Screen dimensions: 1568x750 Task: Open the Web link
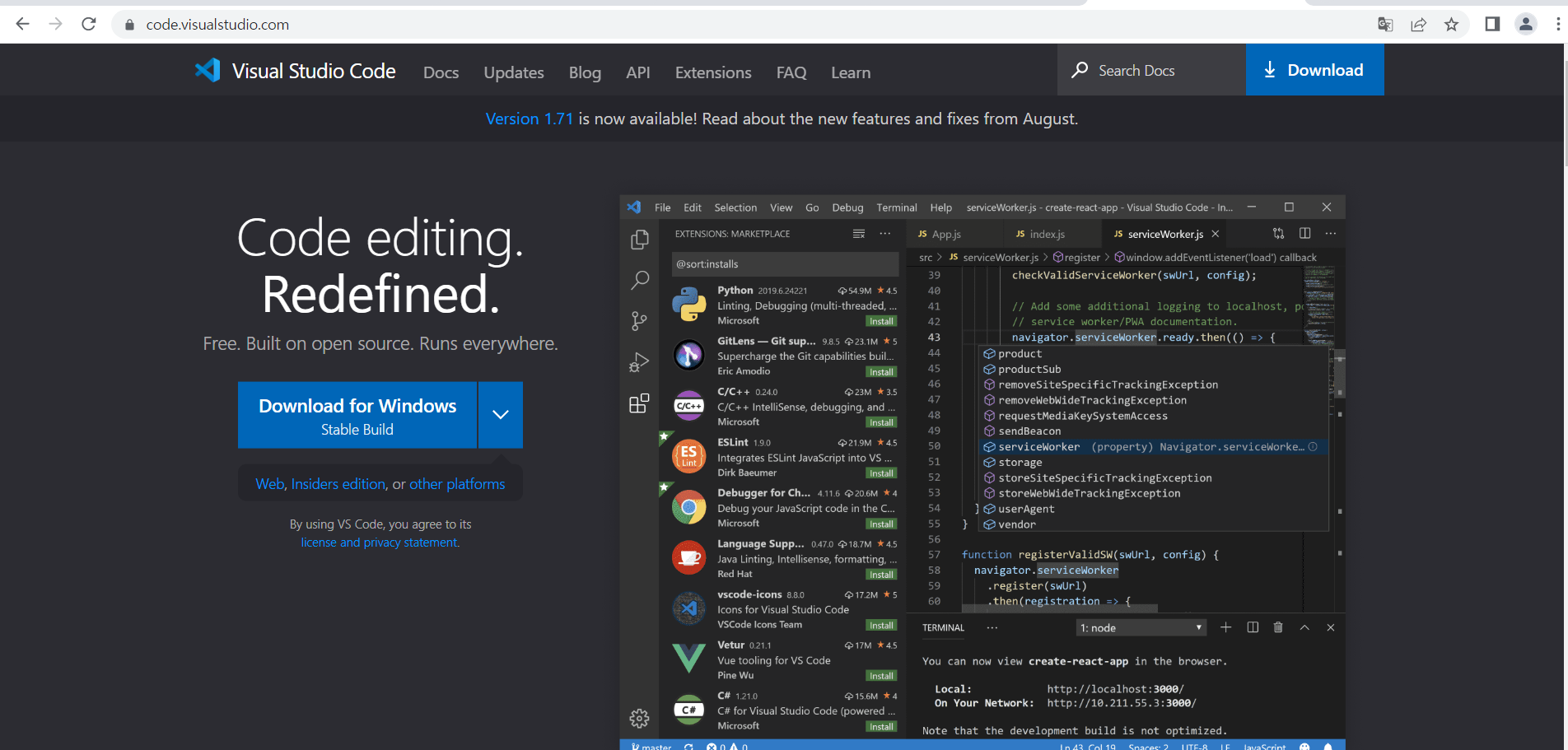[x=269, y=484]
